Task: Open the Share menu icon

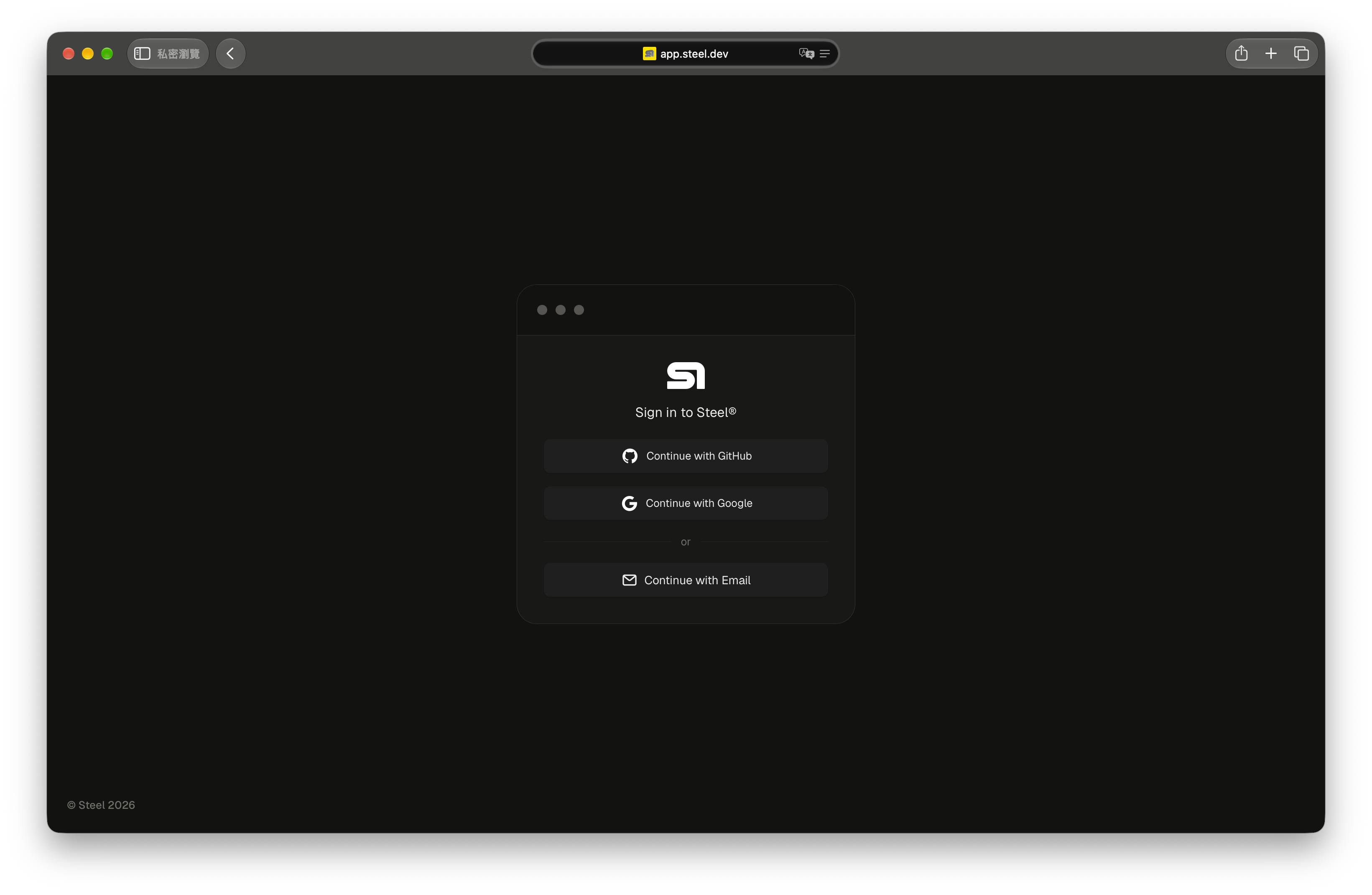Action: [x=1241, y=54]
